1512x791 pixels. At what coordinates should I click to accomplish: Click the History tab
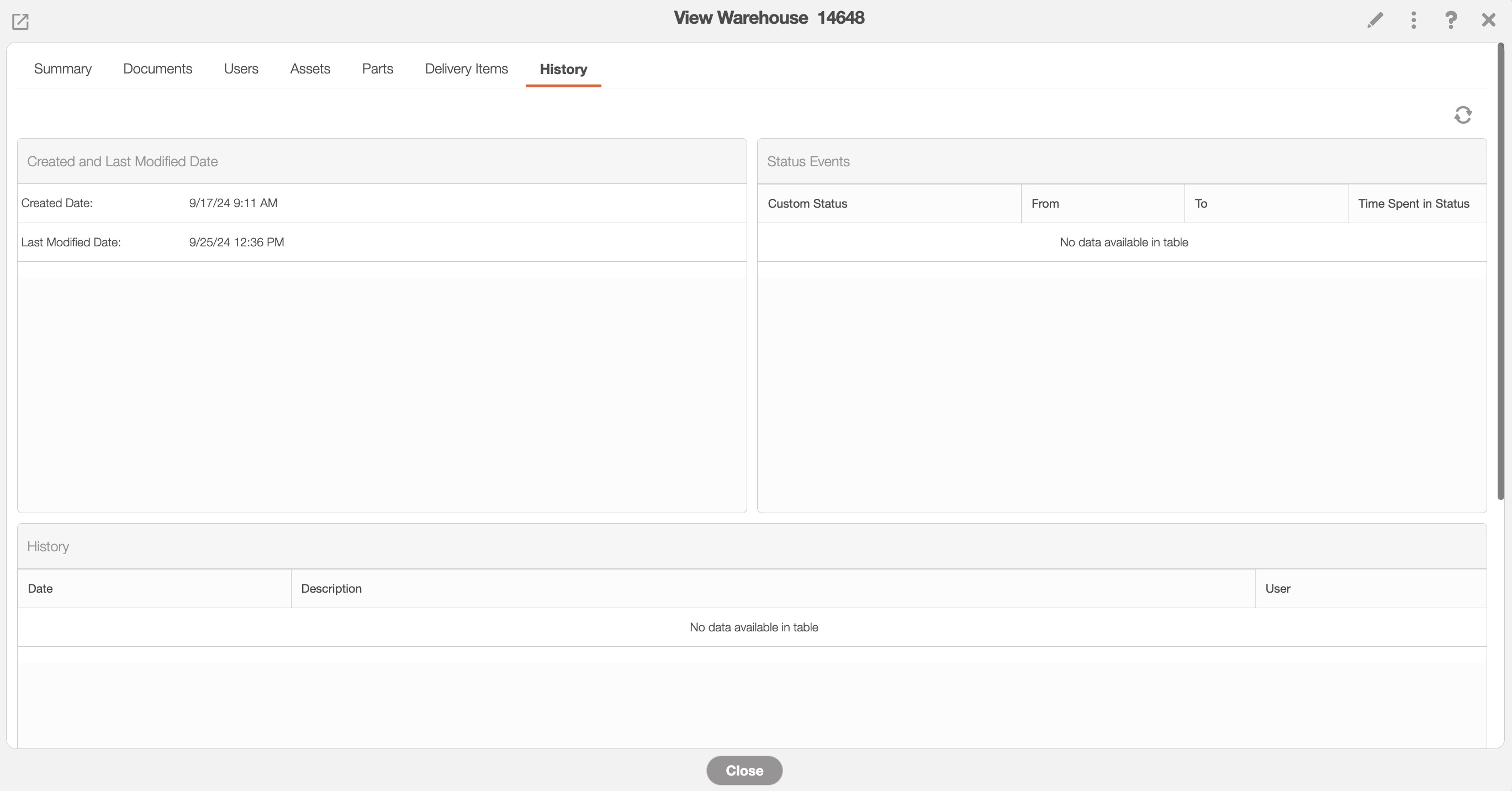563,69
